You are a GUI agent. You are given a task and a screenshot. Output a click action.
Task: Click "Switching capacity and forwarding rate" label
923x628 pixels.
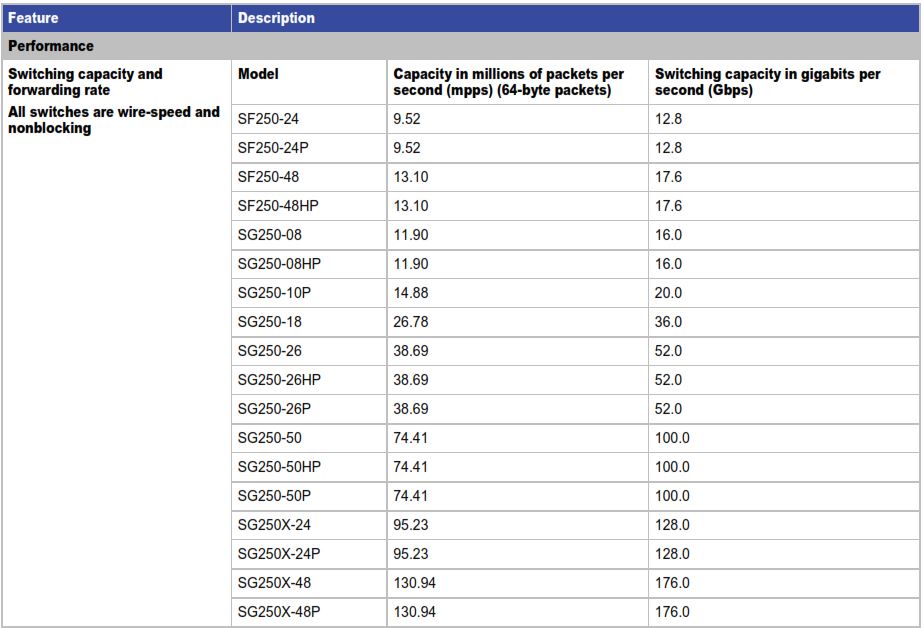(x=85, y=82)
